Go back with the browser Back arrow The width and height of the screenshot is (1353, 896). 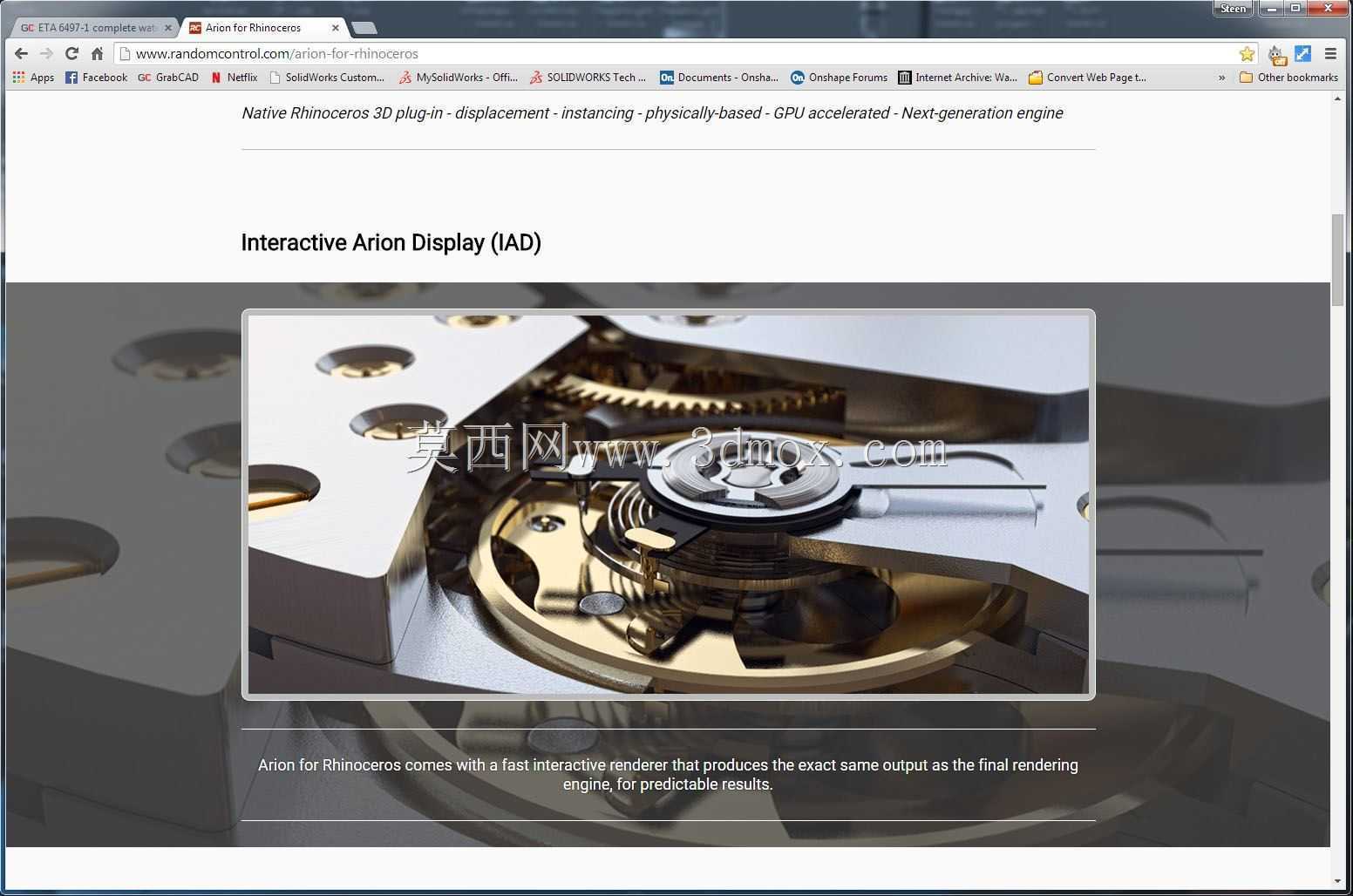tap(22, 53)
